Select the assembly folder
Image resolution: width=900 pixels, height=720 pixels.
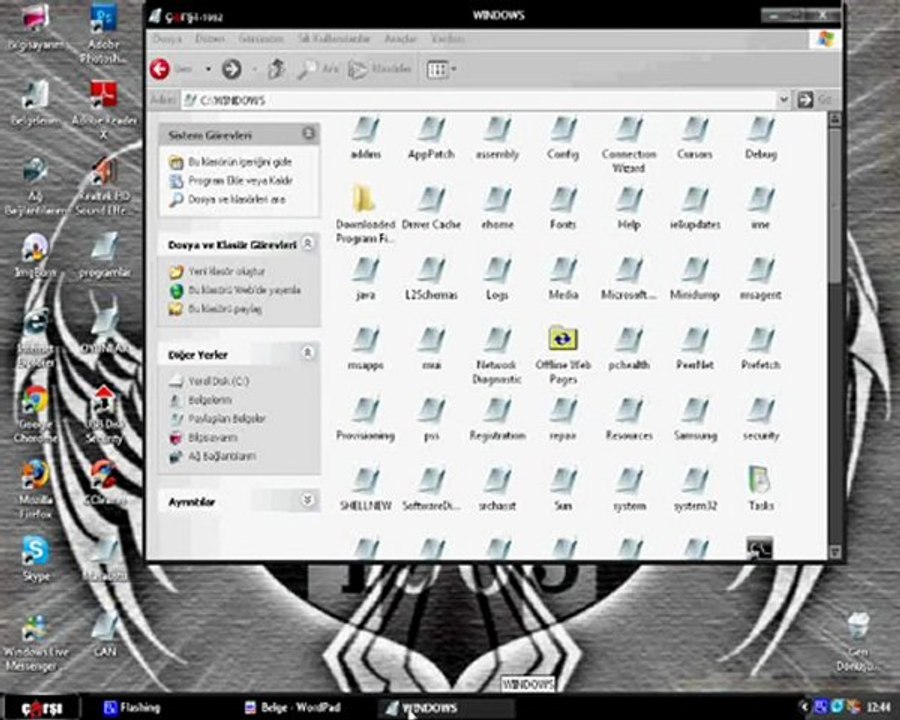(497, 138)
